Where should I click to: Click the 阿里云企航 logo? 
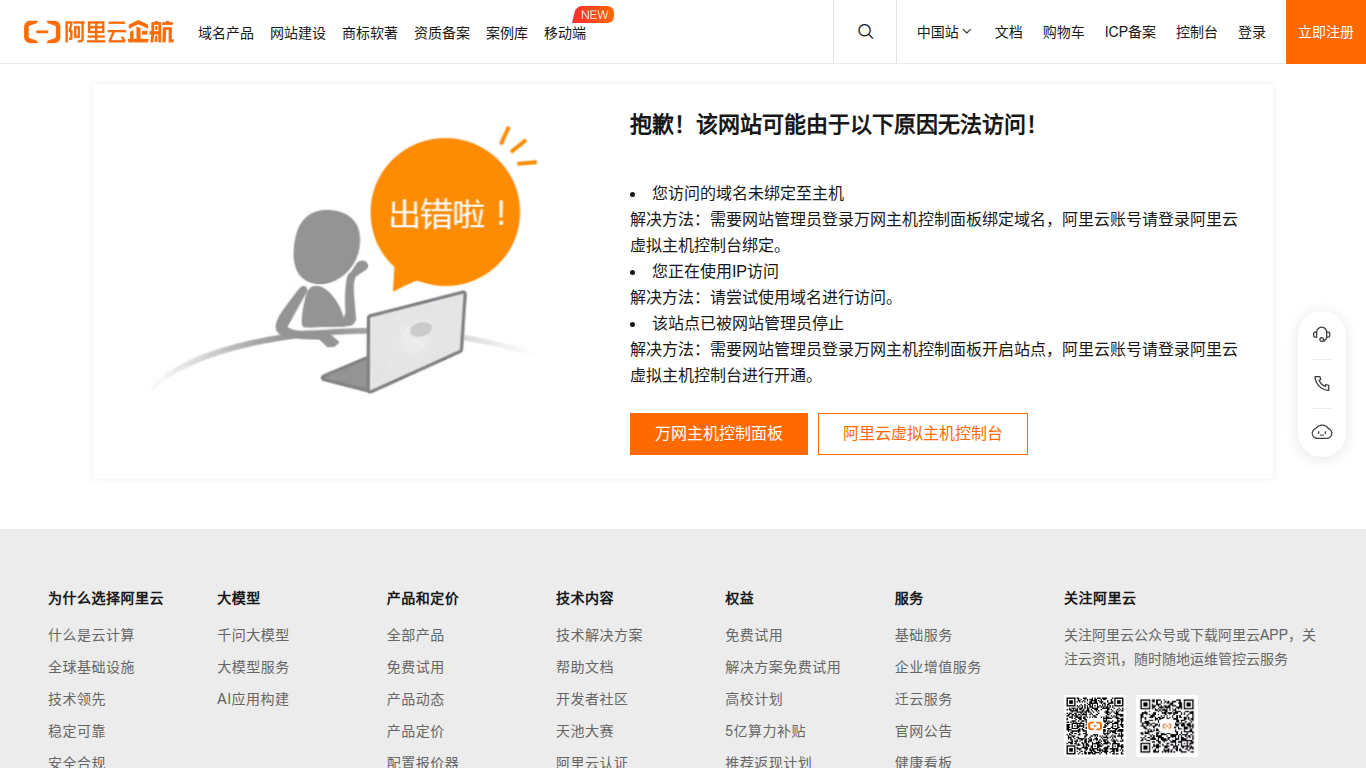(x=99, y=32)
